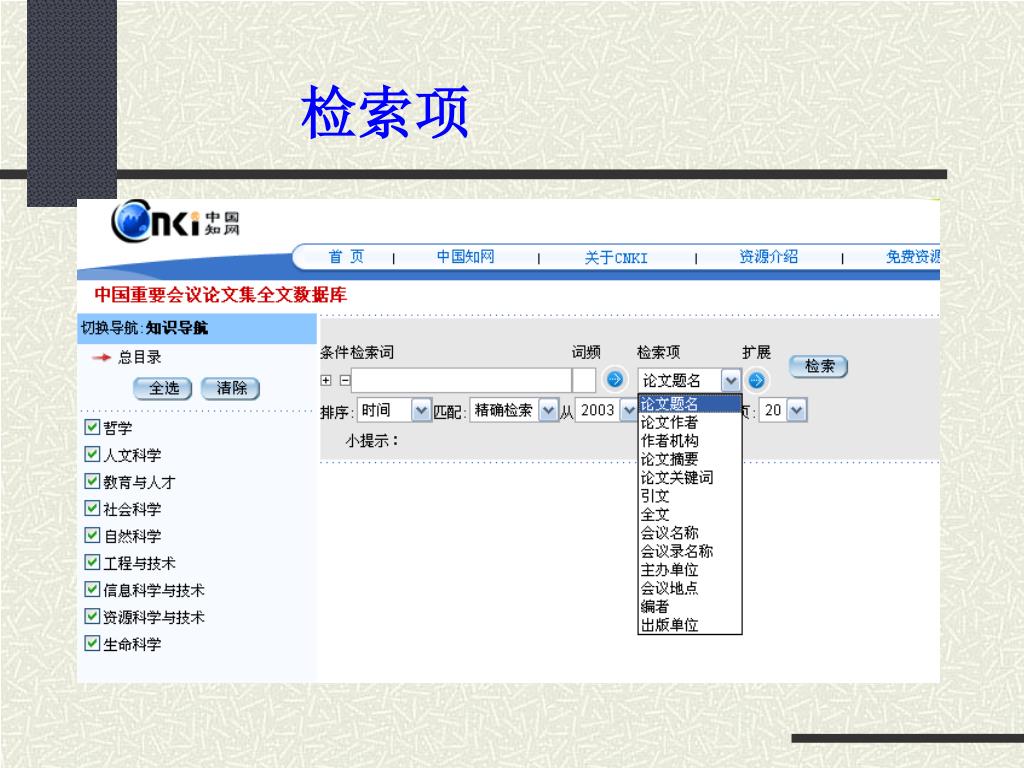Viewport: 1024px width, 768px height.
Task: Click the 条件检索词 text input field
Action: pos(461,380)
